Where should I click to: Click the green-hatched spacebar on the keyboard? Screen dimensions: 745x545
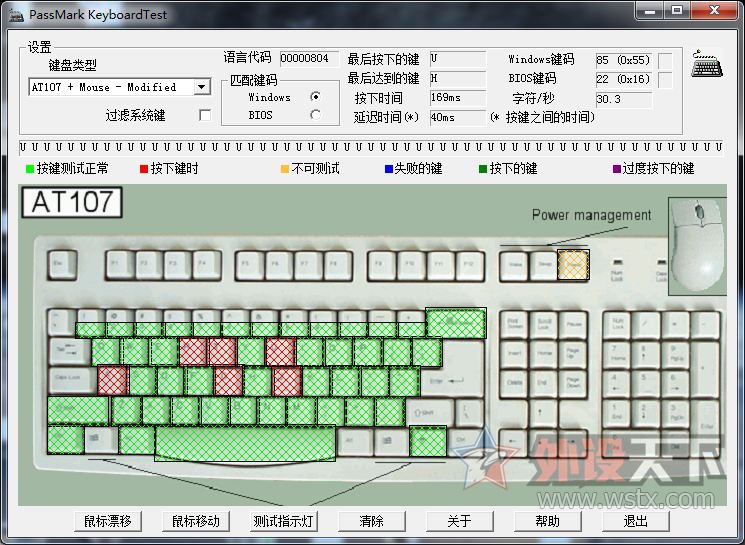click(245, 441)
